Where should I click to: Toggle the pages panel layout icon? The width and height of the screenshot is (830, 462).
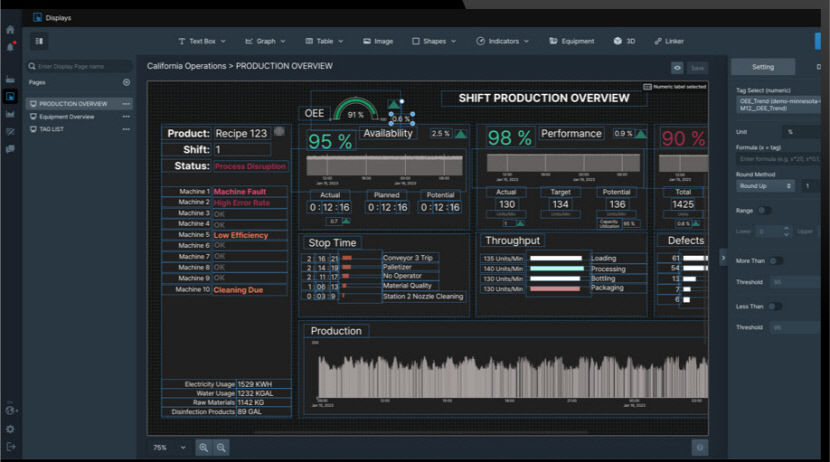[39, 41]
